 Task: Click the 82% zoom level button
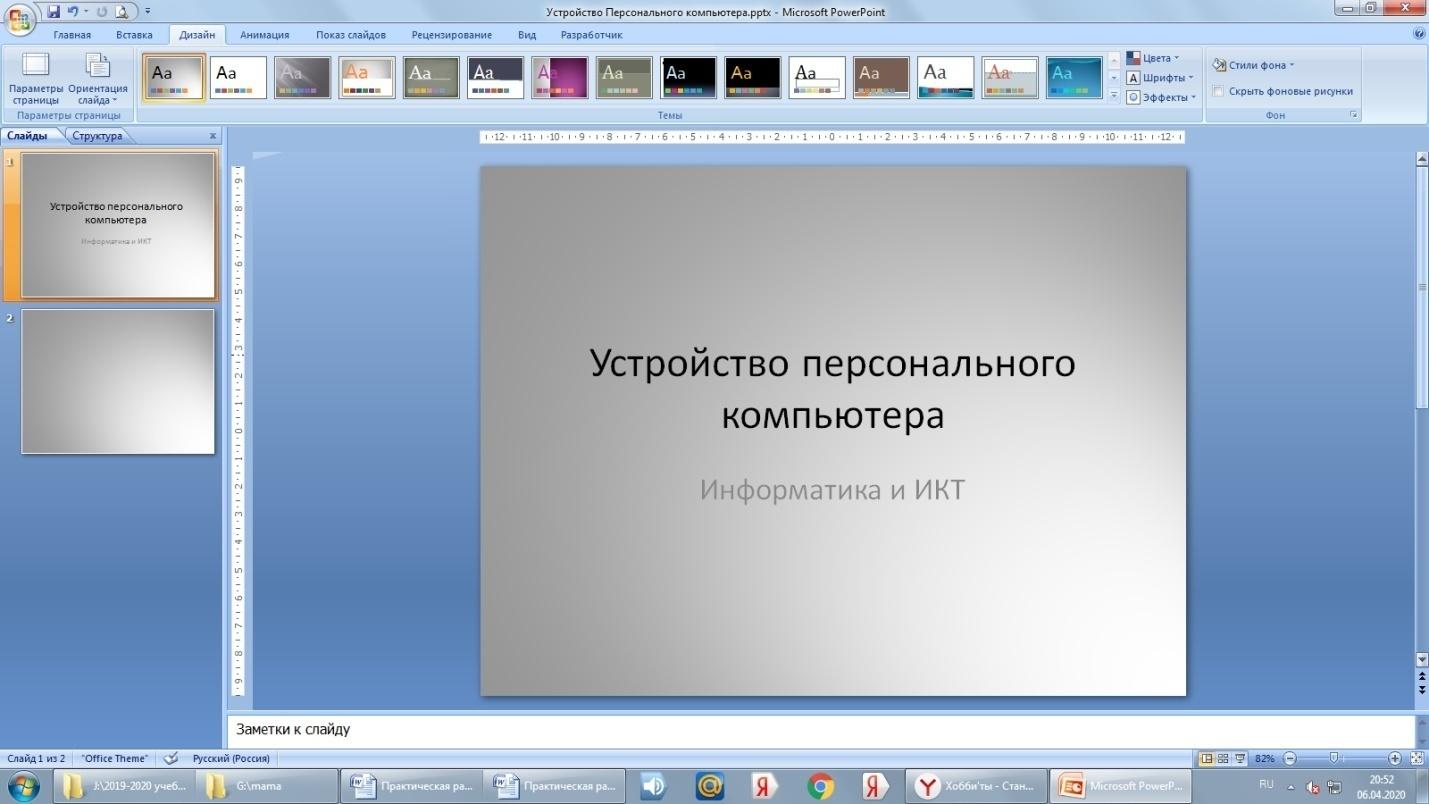tap(1264, 759)
